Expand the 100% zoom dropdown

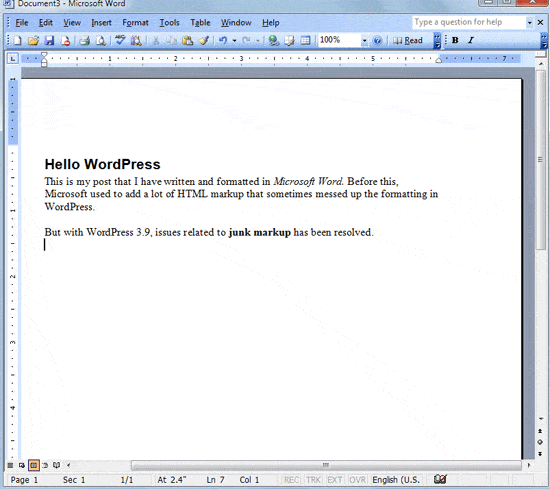point(364,41)
